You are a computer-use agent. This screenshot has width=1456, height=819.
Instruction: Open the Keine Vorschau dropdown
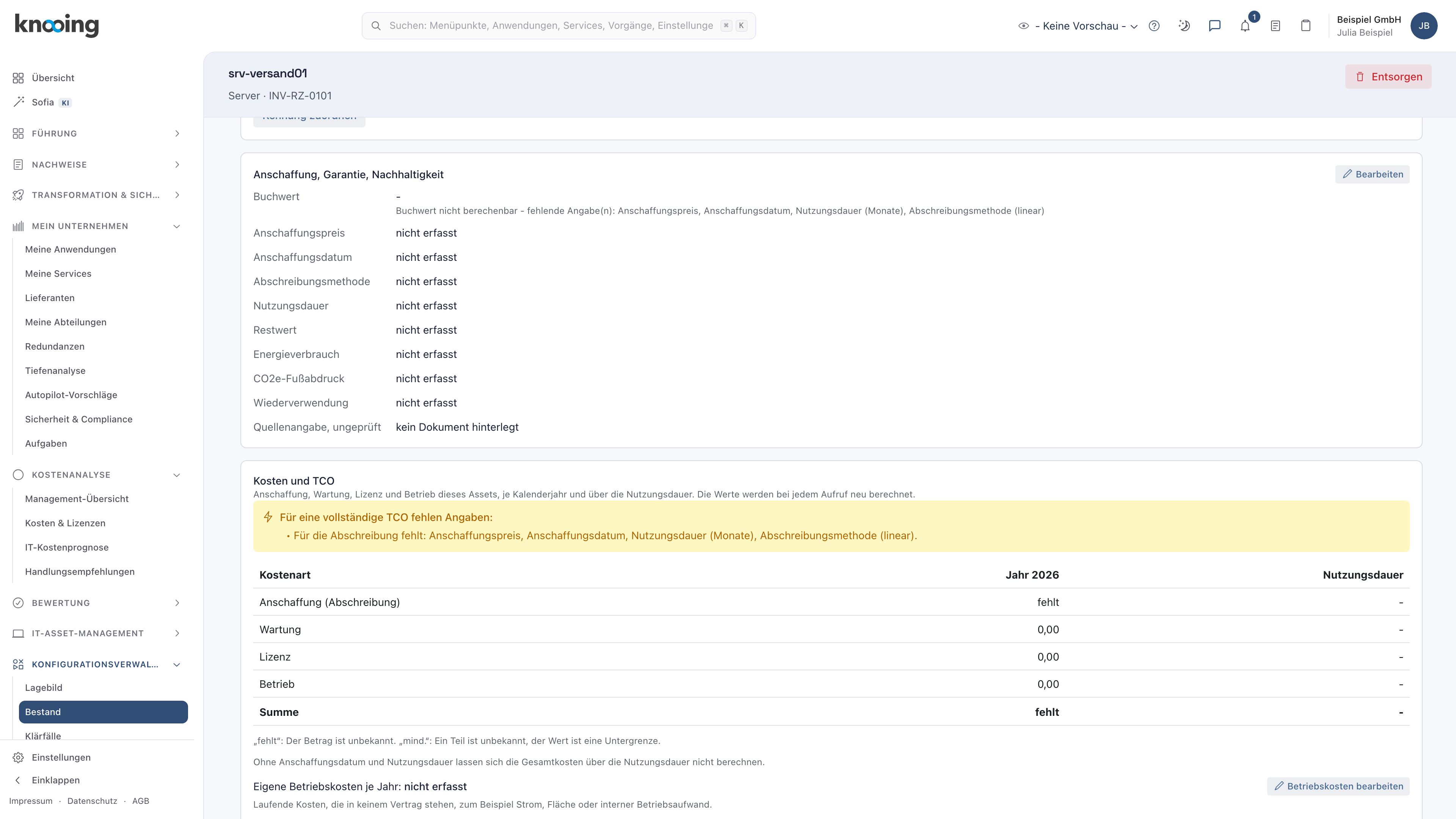[1086, 26]
